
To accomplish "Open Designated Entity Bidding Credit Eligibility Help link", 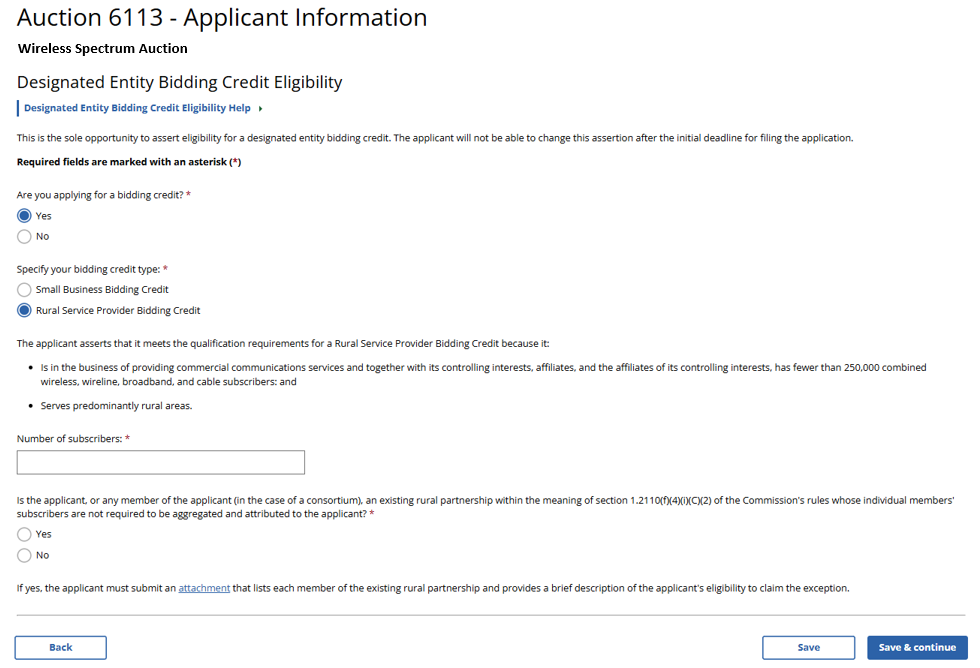I will coord(137,108).
